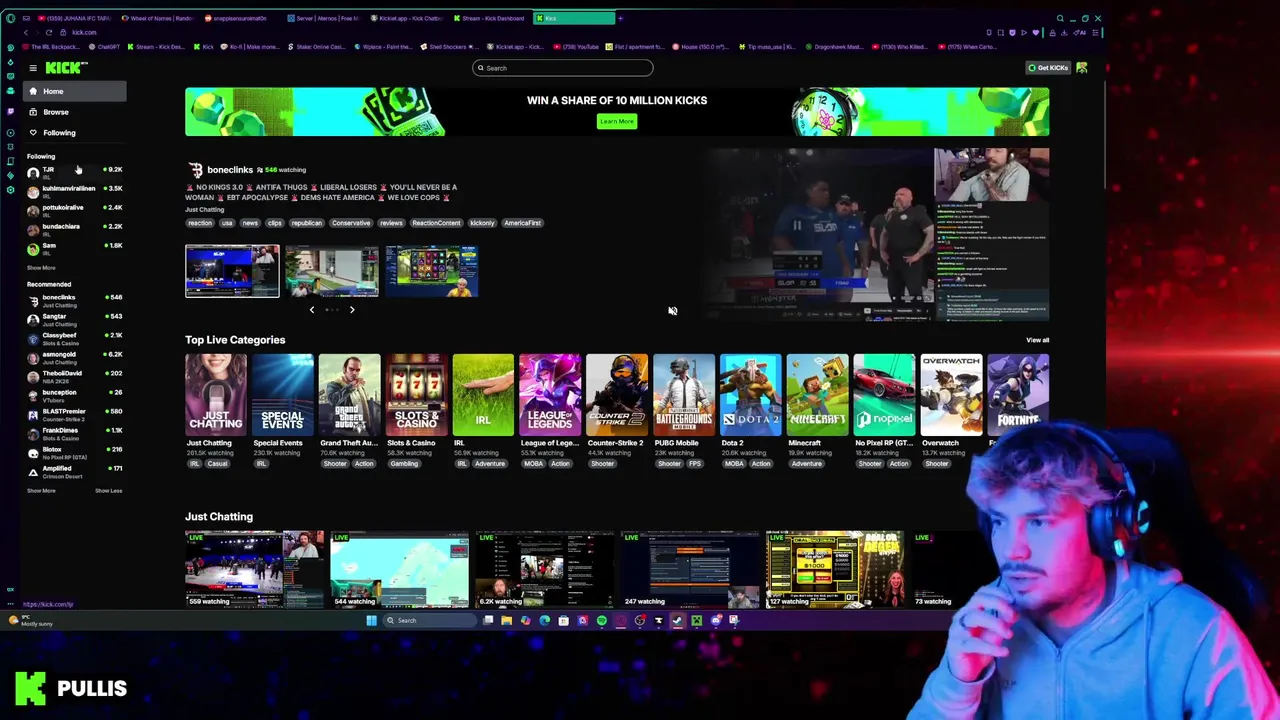The height and width of the screenshot is (720, 1280).
Task: Open recommended channel Sangtar
Action: (75, 319)
